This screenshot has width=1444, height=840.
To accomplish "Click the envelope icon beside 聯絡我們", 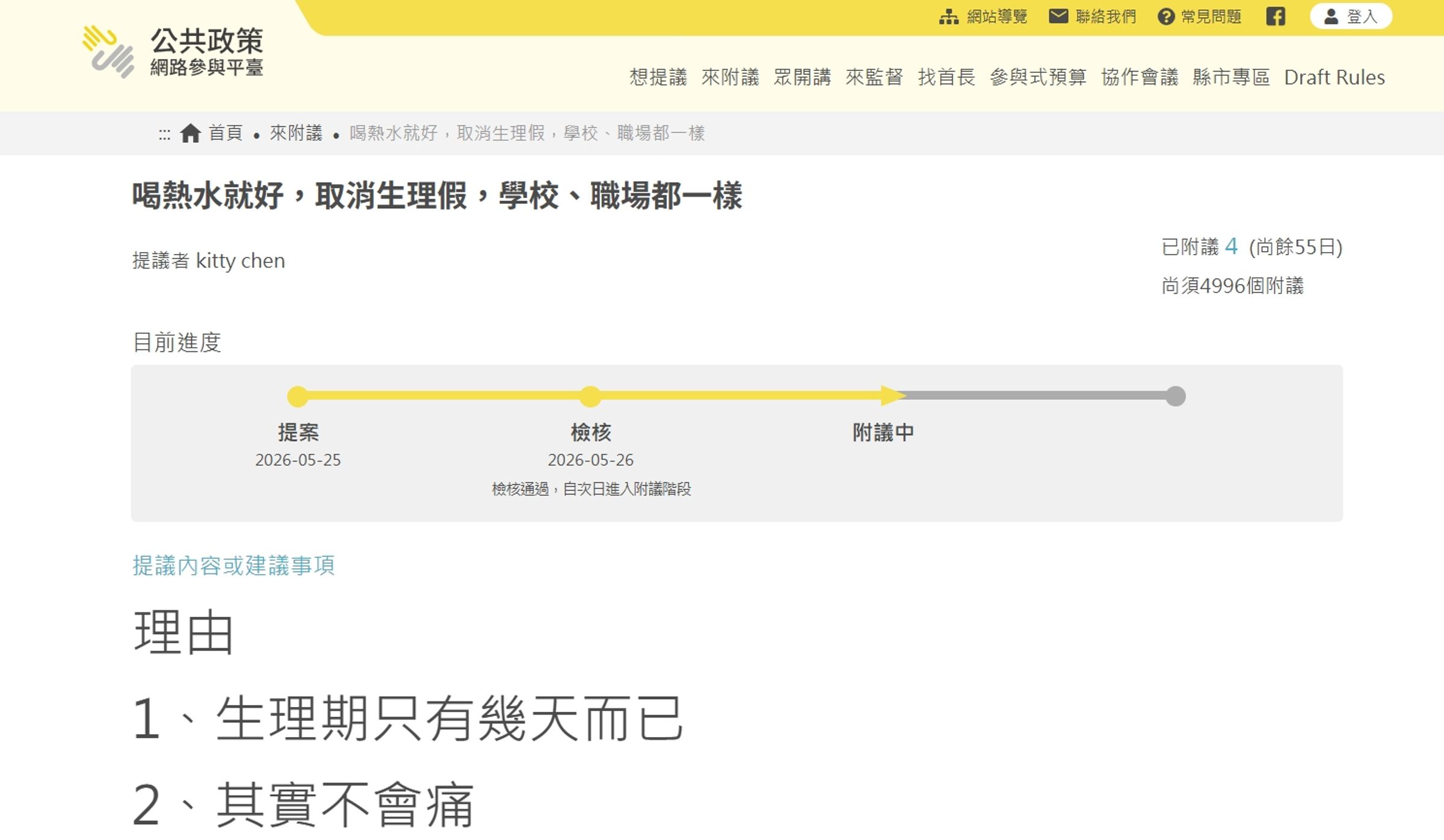I will pos(1058,16).
